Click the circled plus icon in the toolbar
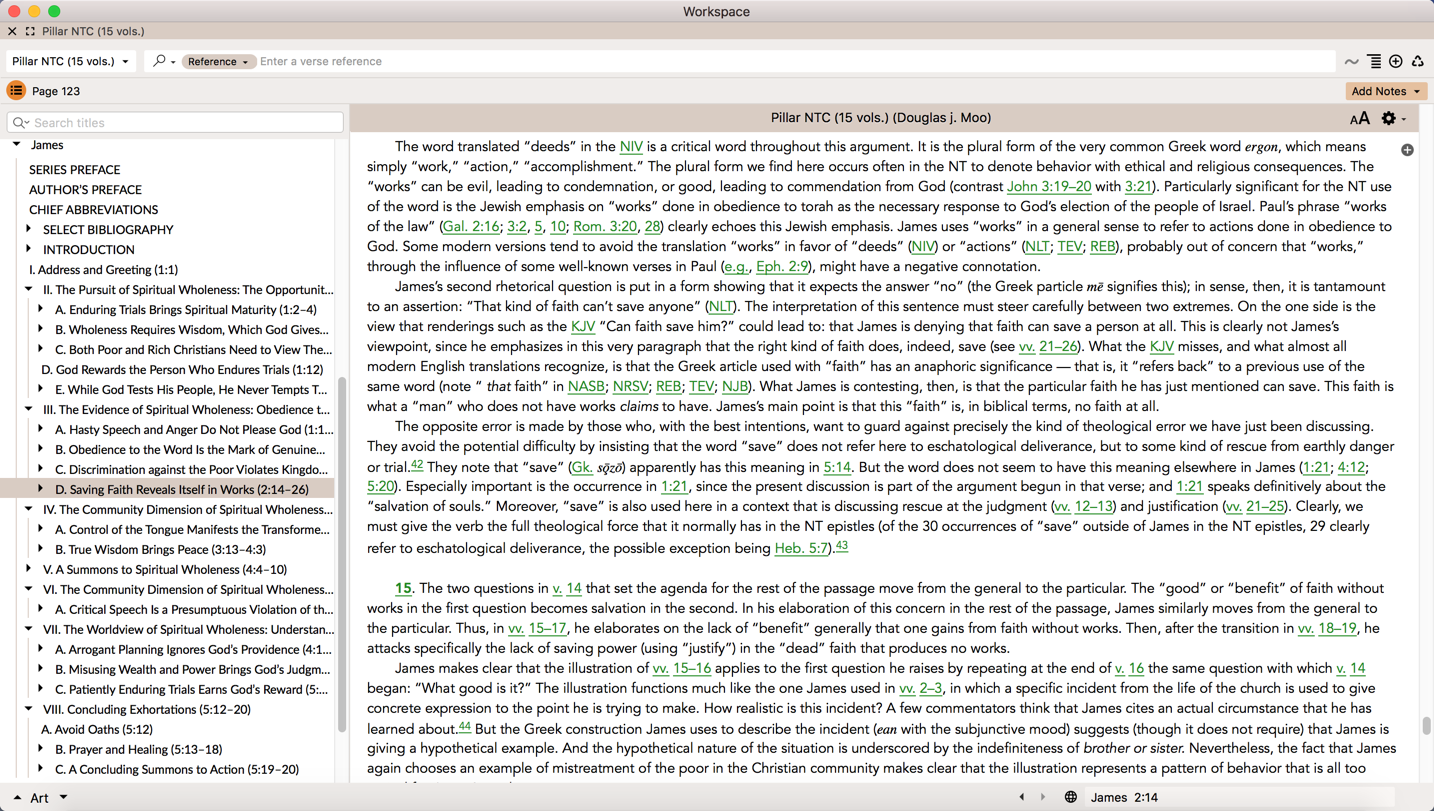 coord(1396,62)
